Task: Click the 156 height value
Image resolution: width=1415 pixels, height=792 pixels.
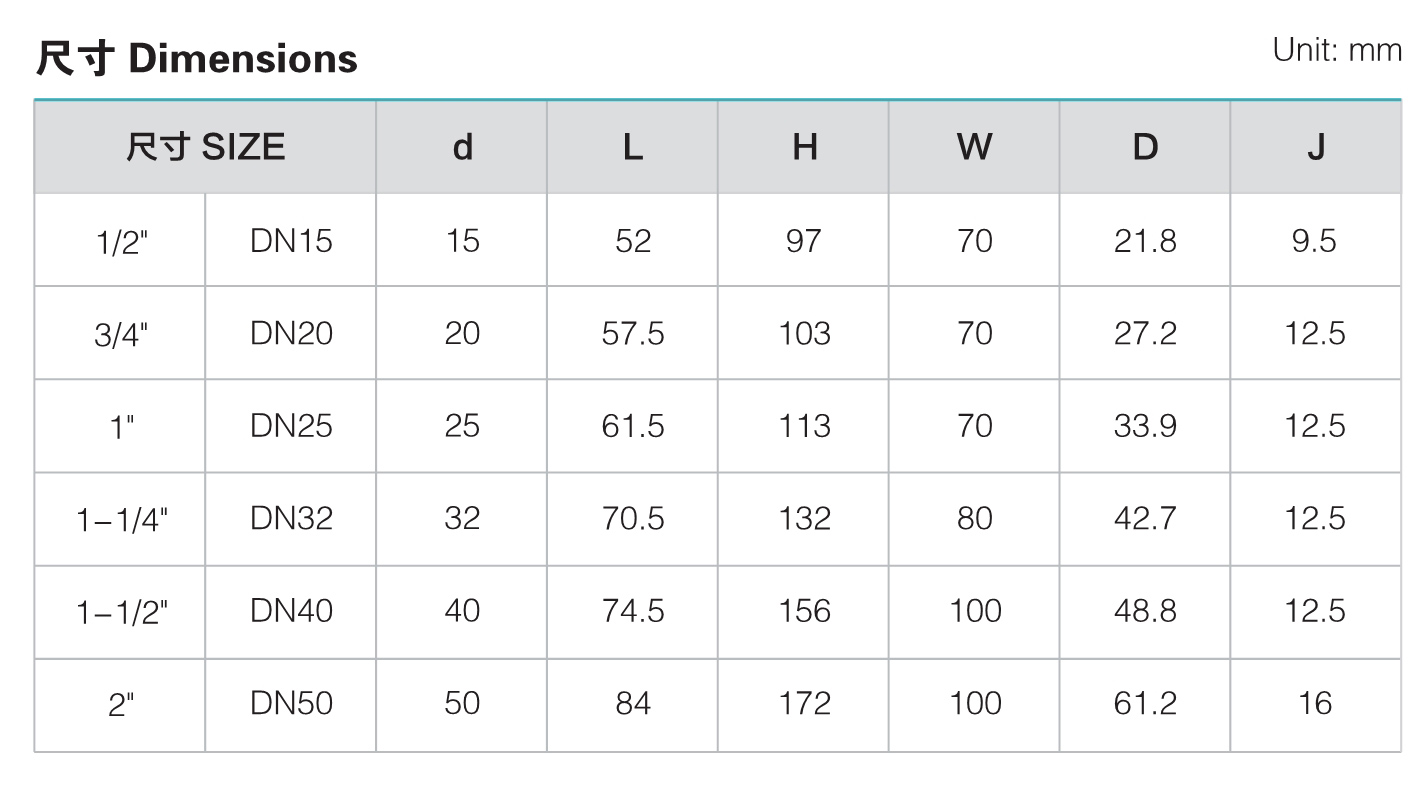Action: pos(804,611)
